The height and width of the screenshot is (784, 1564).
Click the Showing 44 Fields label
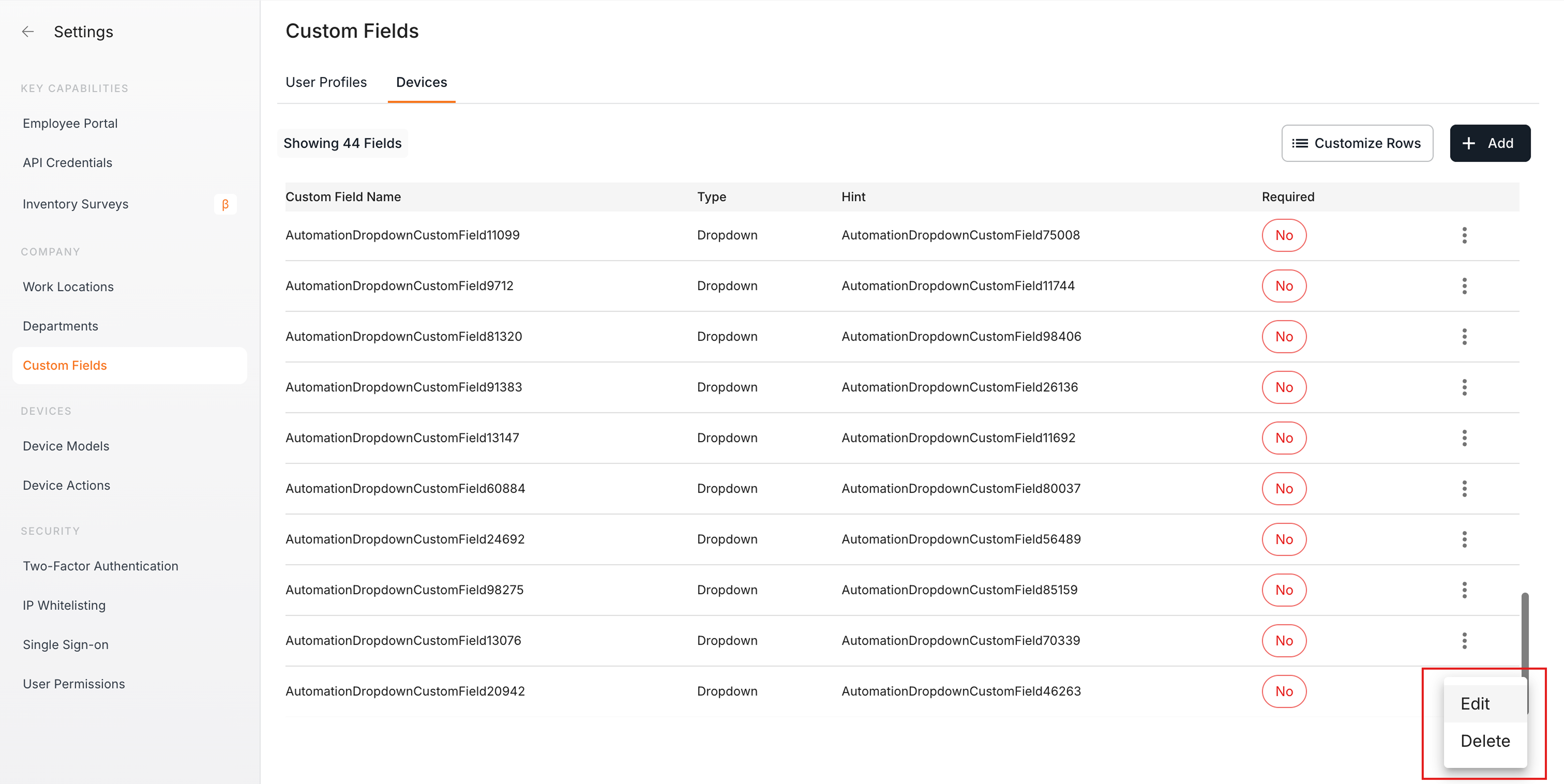click(x=342, y=143)
